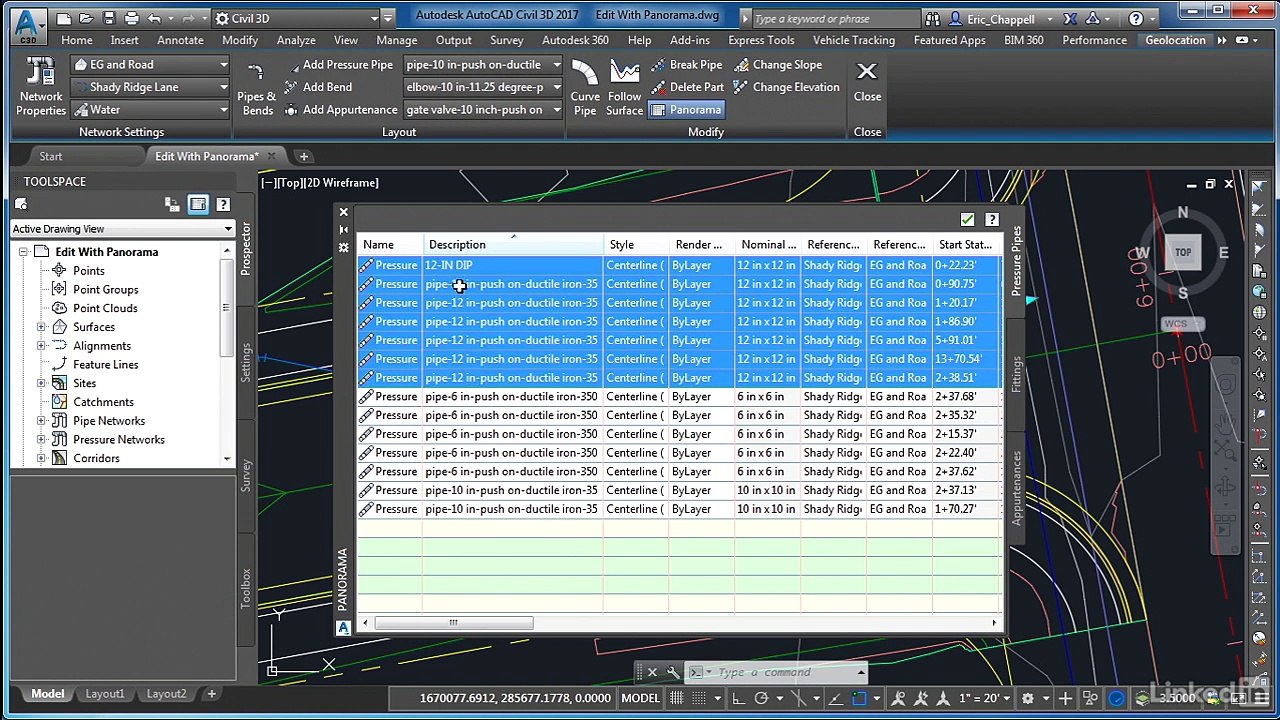Click the Delete Part tool
Image resolution: width=1280 pixels, height=720 pixels.
[686, 87]
